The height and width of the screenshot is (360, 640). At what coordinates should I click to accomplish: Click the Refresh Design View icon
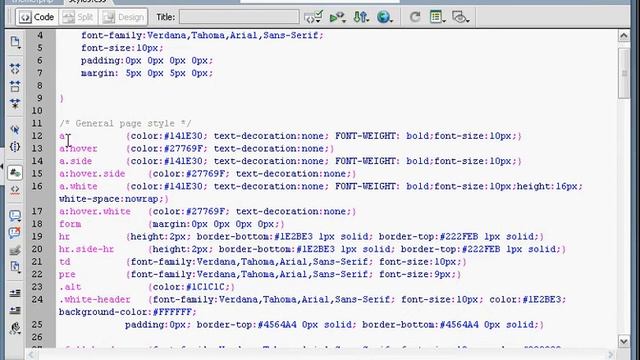[x=415, y=17]
